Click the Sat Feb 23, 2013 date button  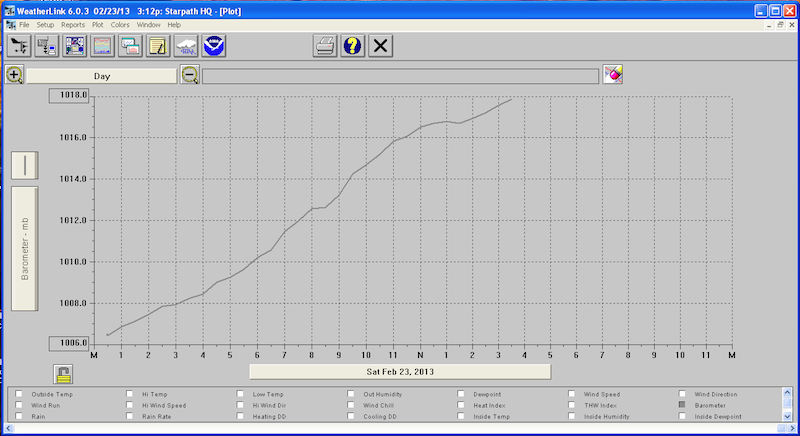pyautogui.click(x=400, y=372)
